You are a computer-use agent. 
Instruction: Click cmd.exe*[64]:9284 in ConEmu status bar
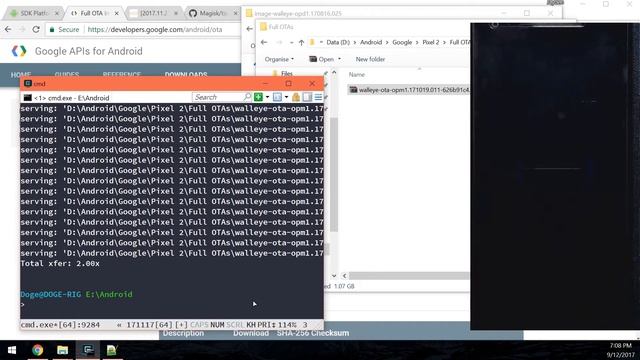click(x=60, y=325)
